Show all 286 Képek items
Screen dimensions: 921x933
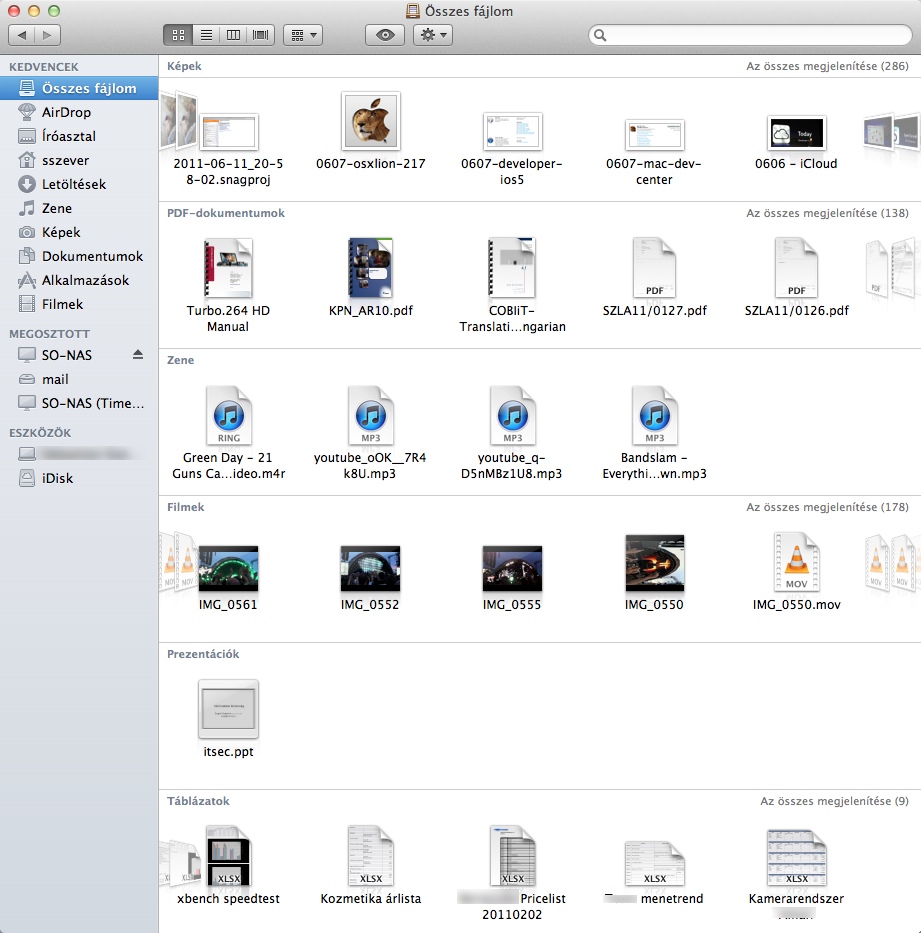tap(827, 66)
